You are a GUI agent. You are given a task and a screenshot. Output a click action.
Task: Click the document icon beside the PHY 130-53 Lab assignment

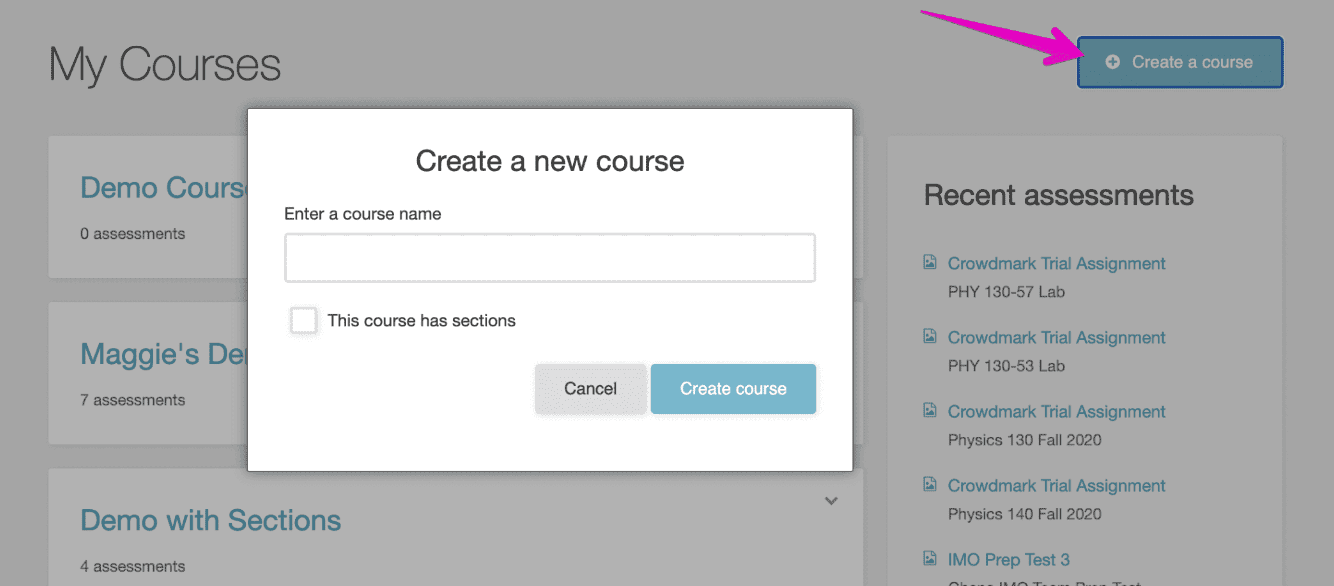pyautogui.click(x=930, y=337)
